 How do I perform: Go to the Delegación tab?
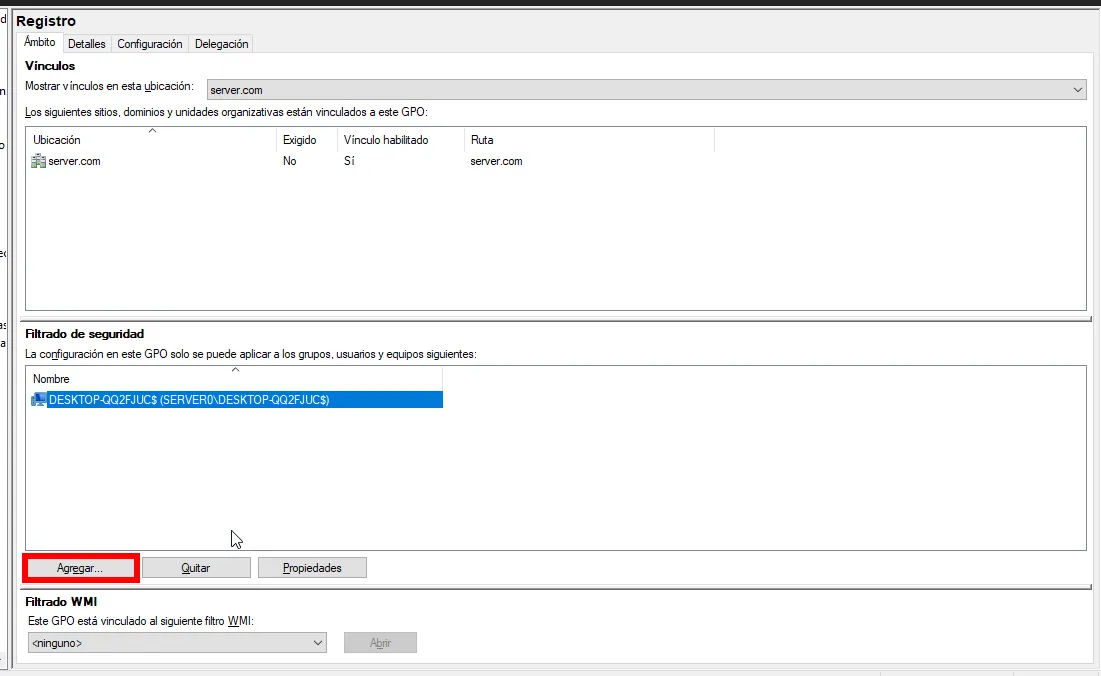coord(221,44)
